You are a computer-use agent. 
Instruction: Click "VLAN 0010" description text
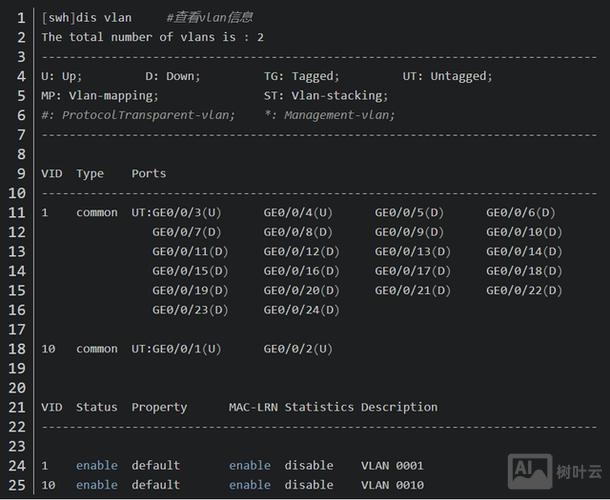[392, 485]
